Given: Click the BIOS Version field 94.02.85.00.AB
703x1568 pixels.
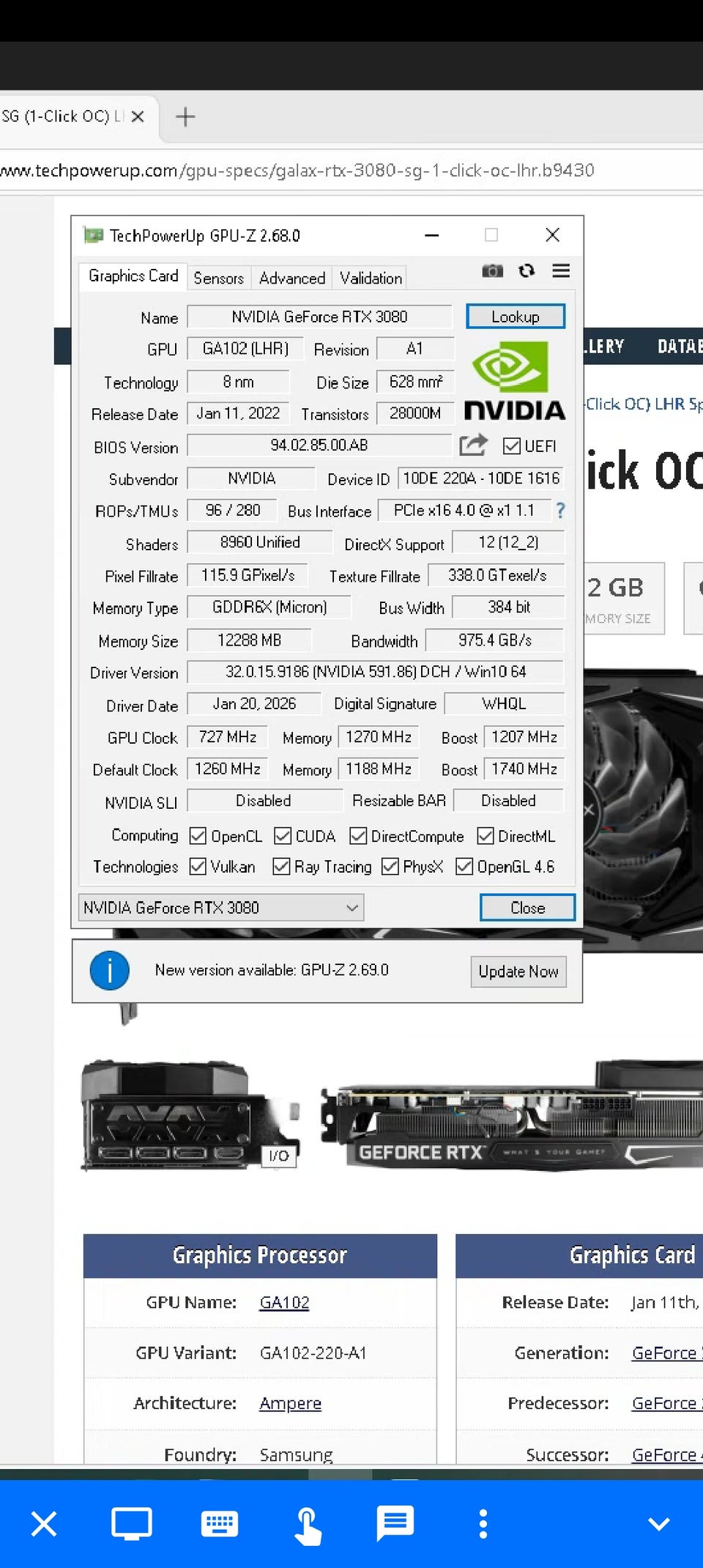Looking at the screenshot, I should 319,445.
